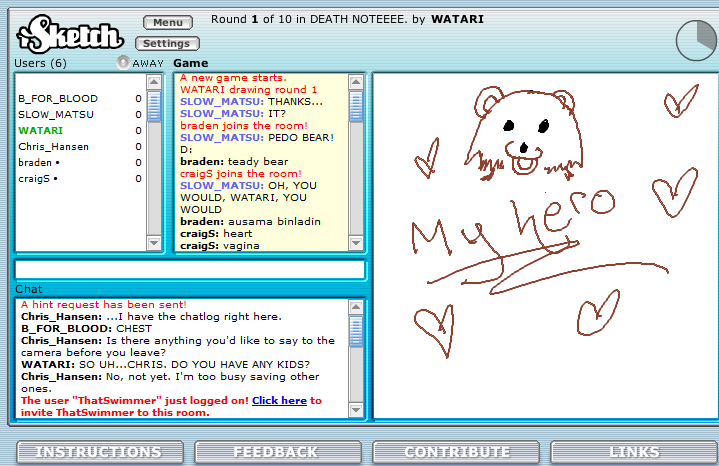Open the LINKS button

tap(634, 452)
